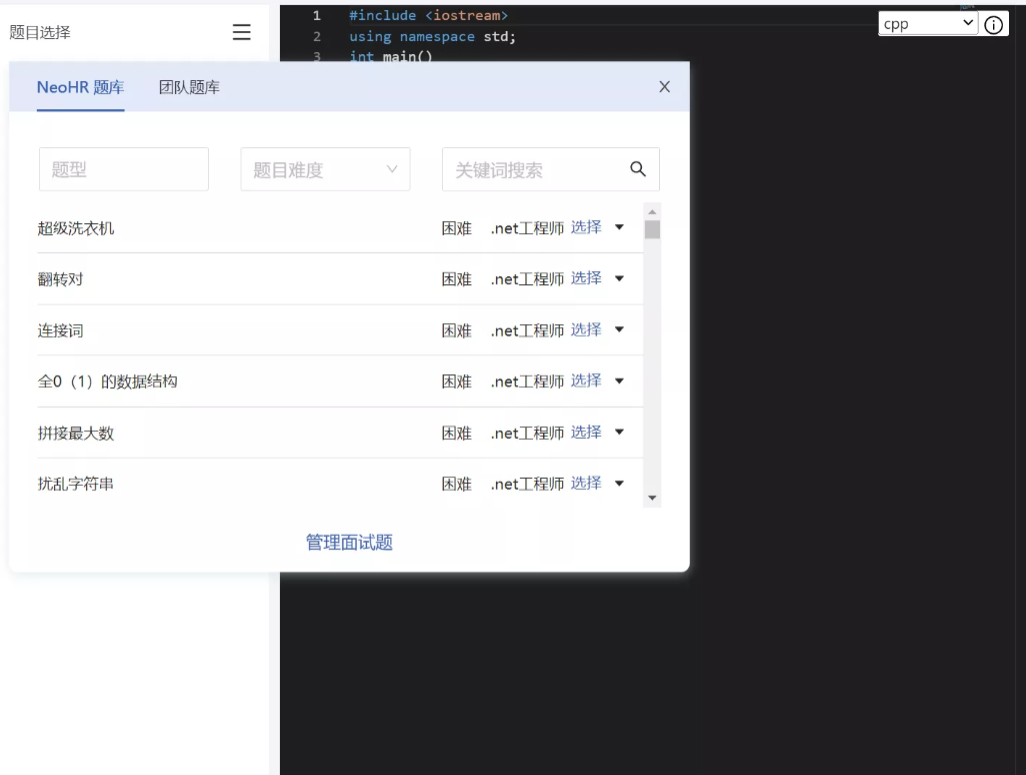1026x775 pixels.
Task: Click code line 2 using namespace std
Action: point(433,37)
